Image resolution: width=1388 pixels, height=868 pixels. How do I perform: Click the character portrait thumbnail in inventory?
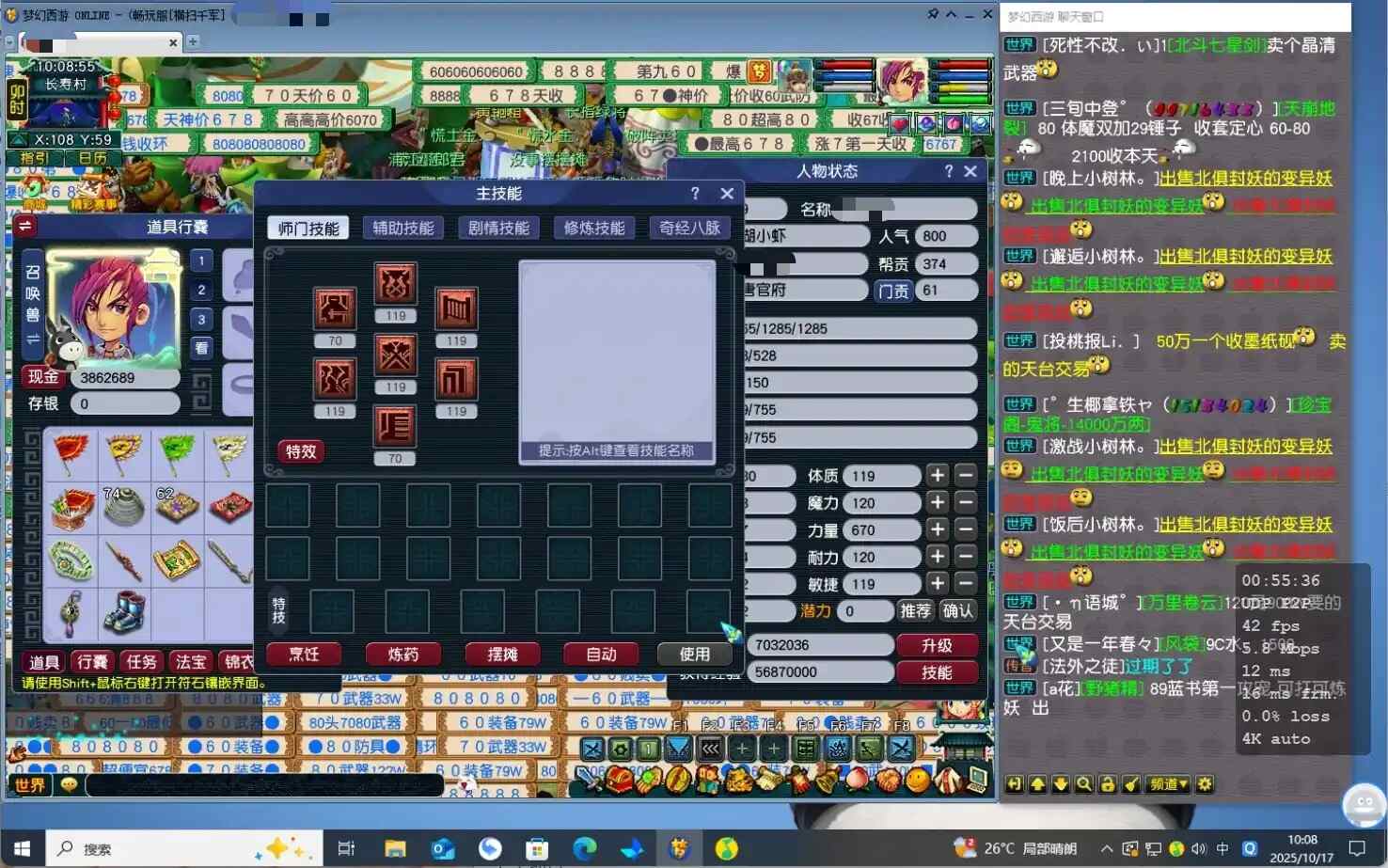(x=116, y=308)
